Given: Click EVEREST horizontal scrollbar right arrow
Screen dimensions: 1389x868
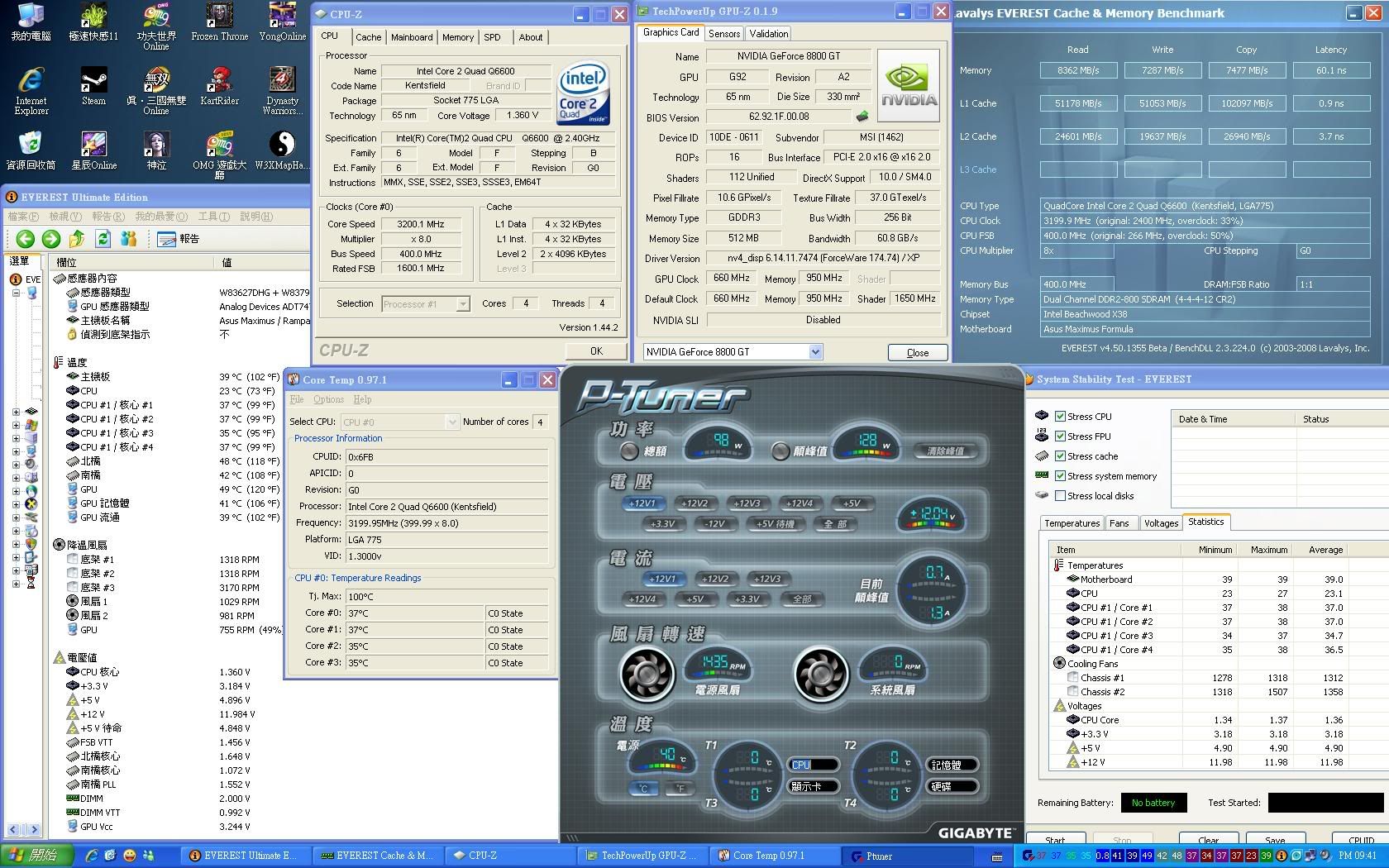Looking at the screenshot, I should pos(33,829).
